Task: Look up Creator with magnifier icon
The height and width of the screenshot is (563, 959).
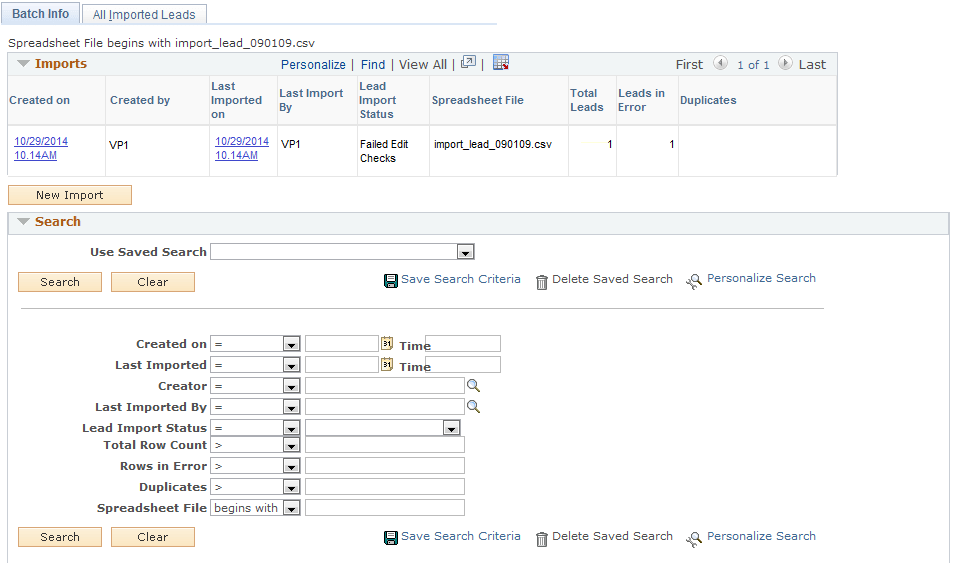Action: tap(473, 386)
